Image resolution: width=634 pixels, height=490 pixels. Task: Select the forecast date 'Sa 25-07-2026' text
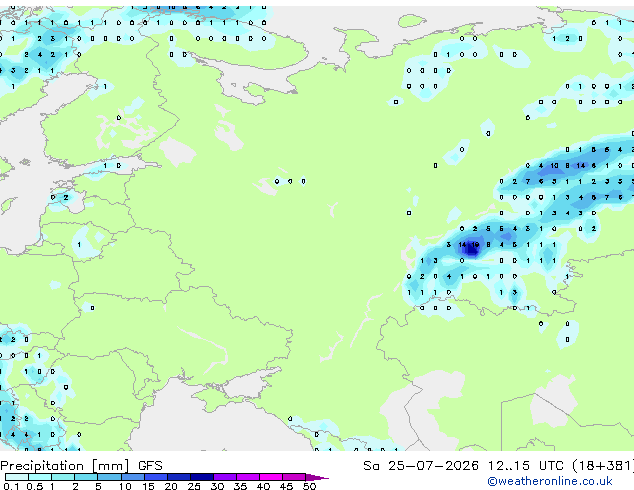click(421, 466)
